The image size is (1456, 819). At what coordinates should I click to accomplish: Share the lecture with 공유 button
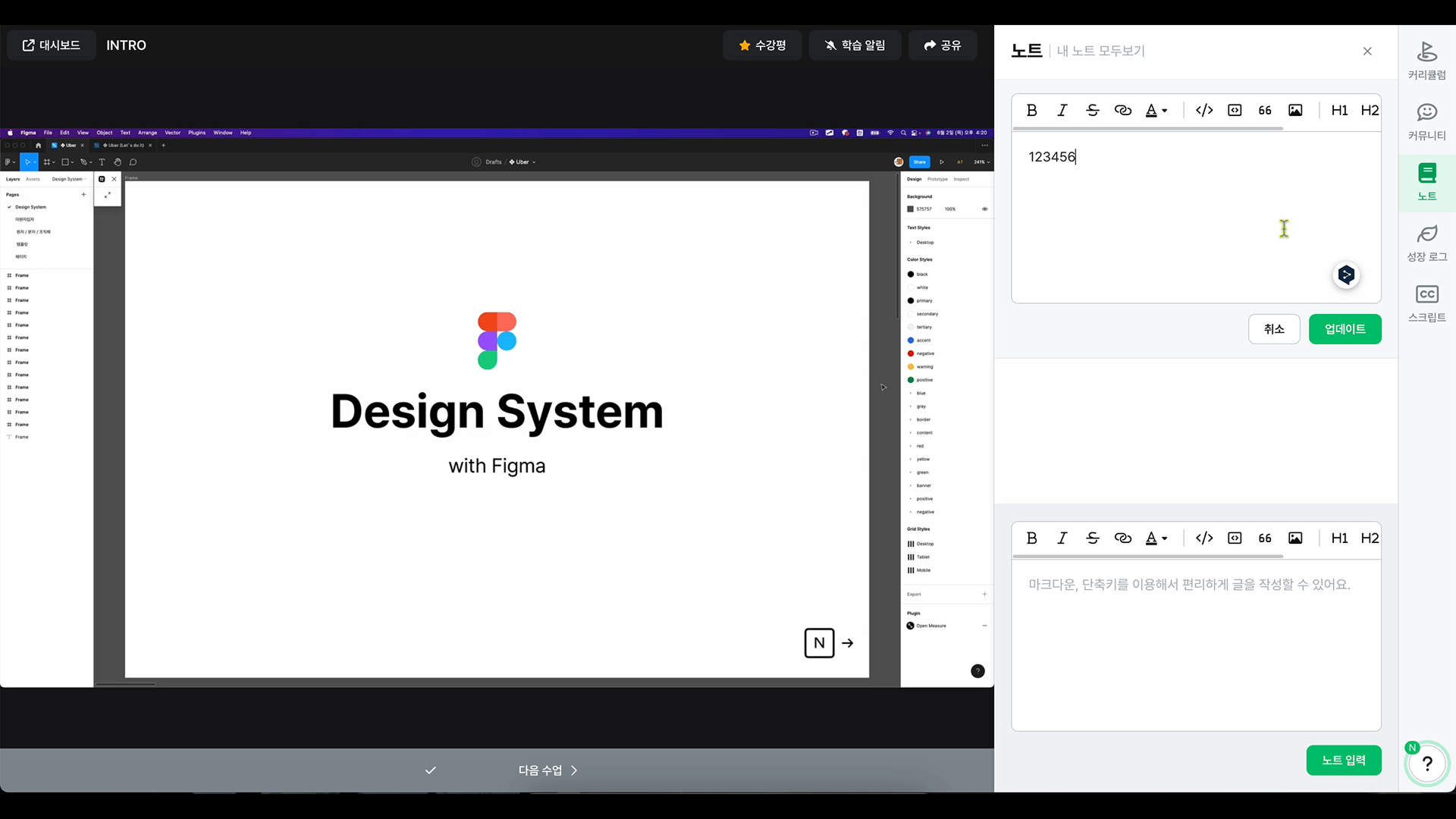point(943,45)
